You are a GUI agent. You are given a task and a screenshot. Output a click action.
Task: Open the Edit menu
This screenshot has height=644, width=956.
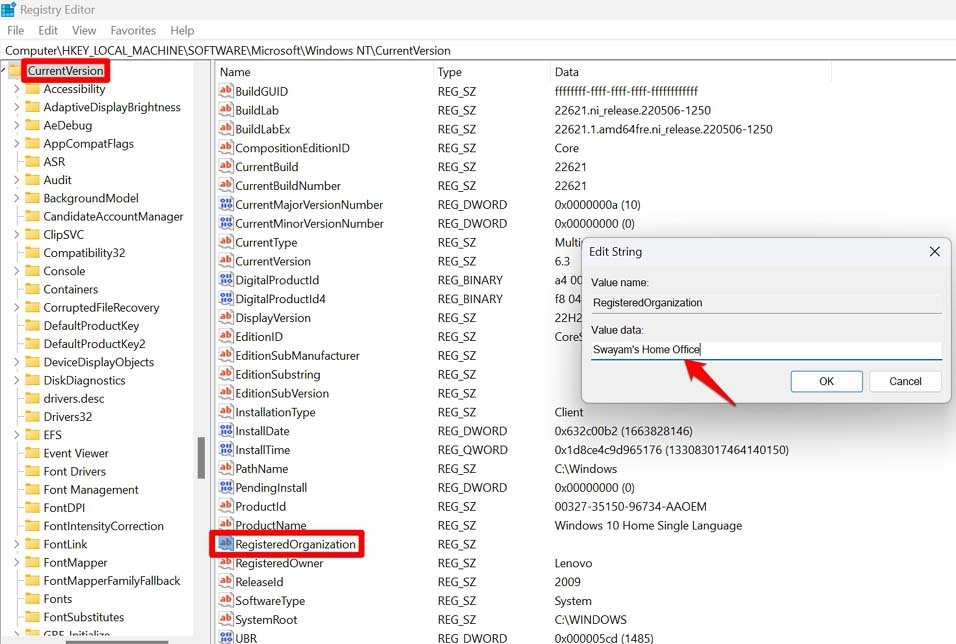pyautogui.click(x=48, y=30)
